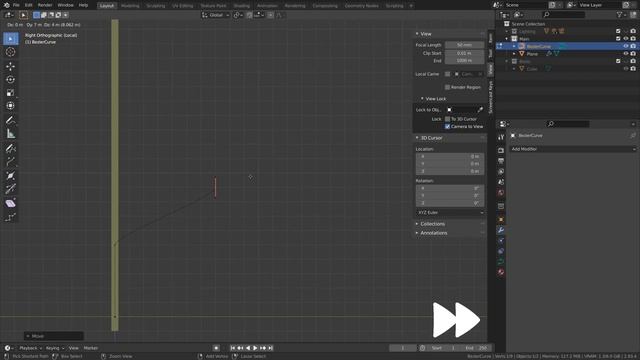Open the Item sidebar tab
The width and height of the screenshot is (640, 360).
point(491,38)
